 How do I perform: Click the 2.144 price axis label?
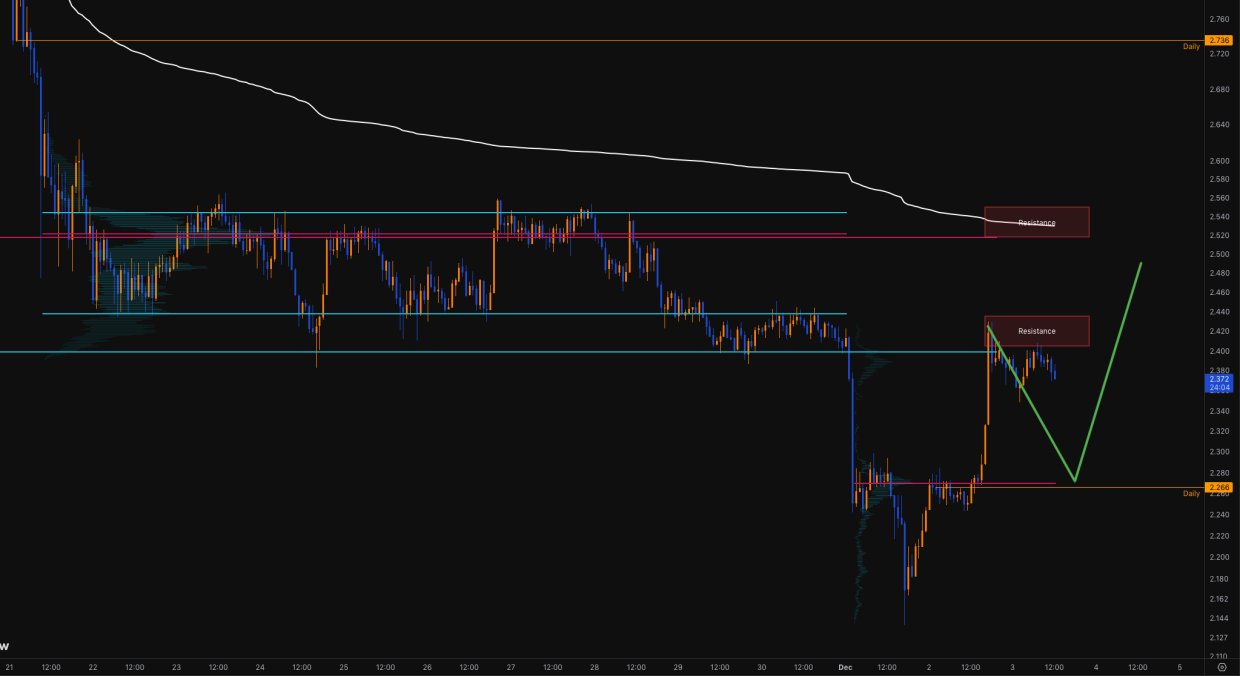pos(1219,618)
